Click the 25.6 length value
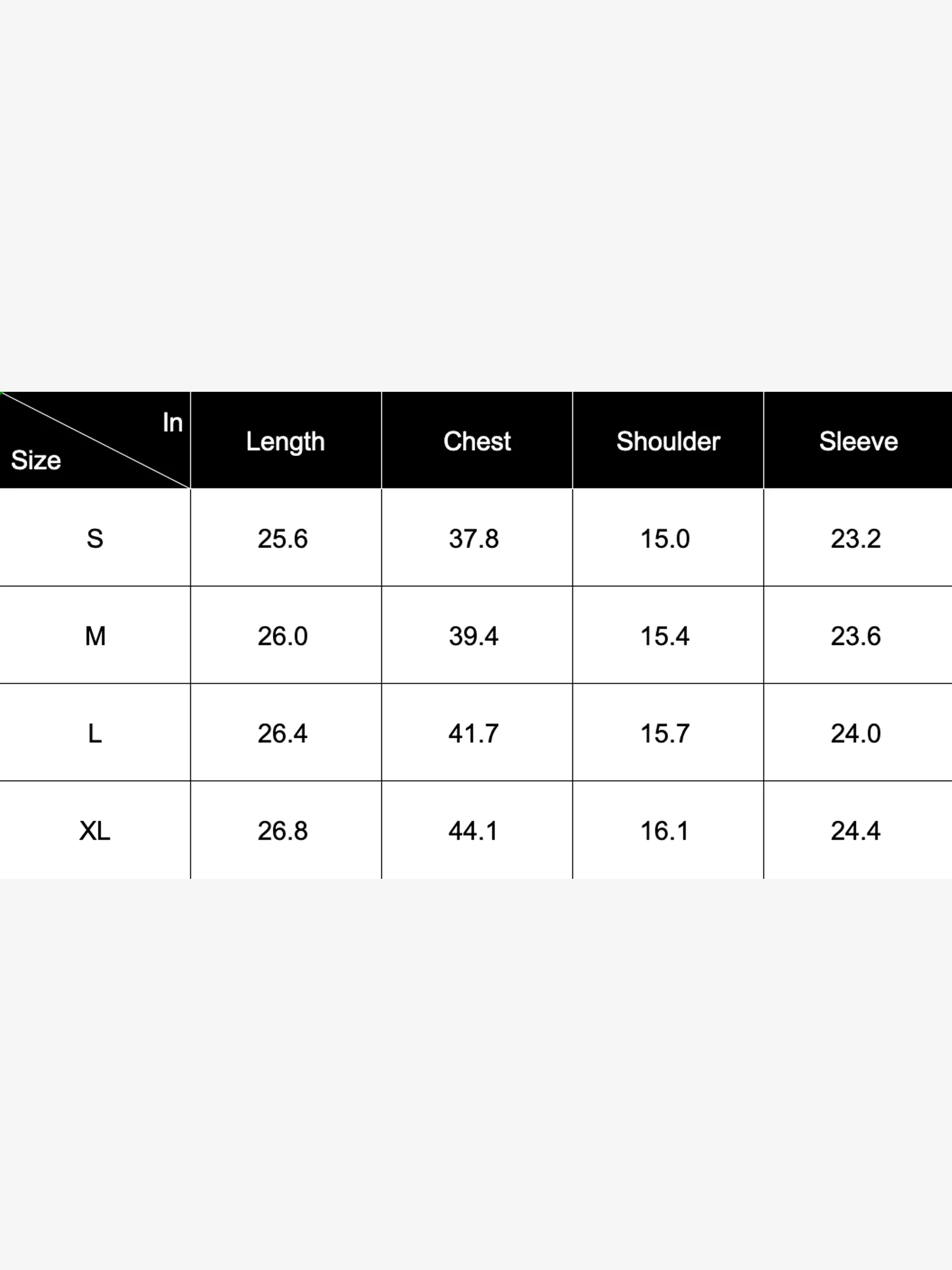Image resolution: width=952 pixels, height=1270 pixels. pos(282,538)
